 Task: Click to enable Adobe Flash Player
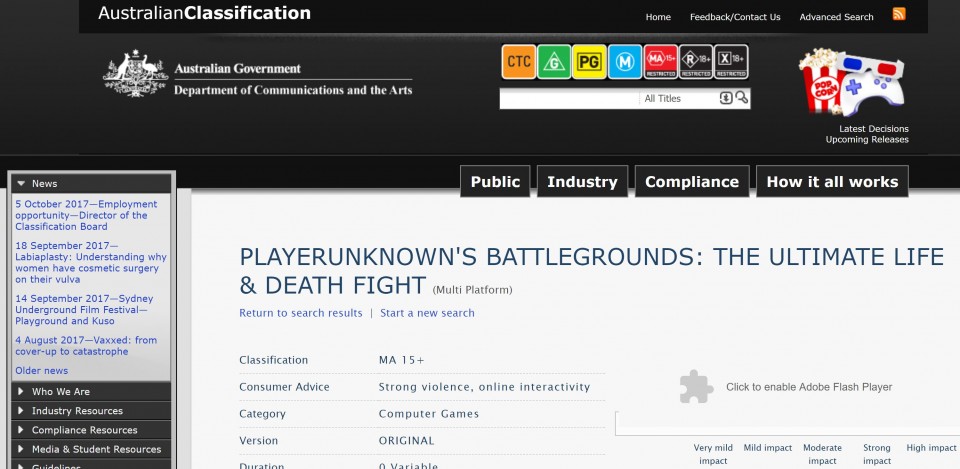pyautogui.click(x=809, y=387)
